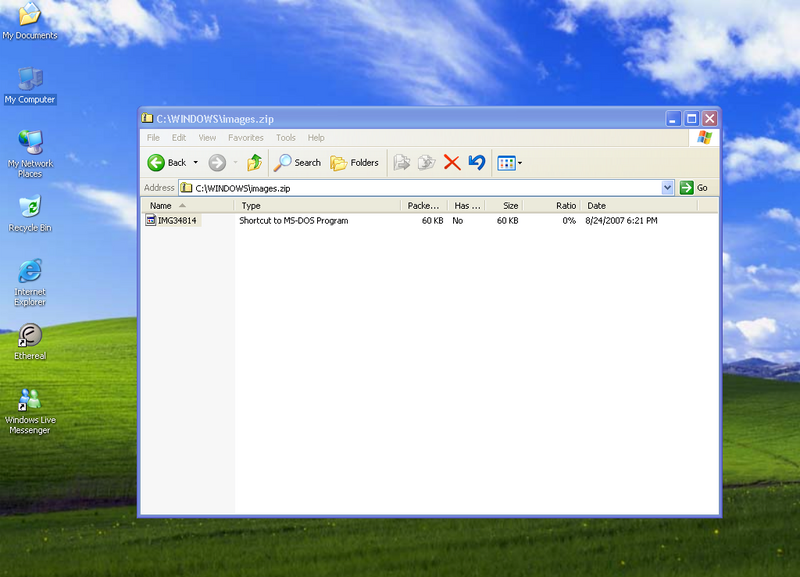Sort by the Type column header

[x=317, y=206]
